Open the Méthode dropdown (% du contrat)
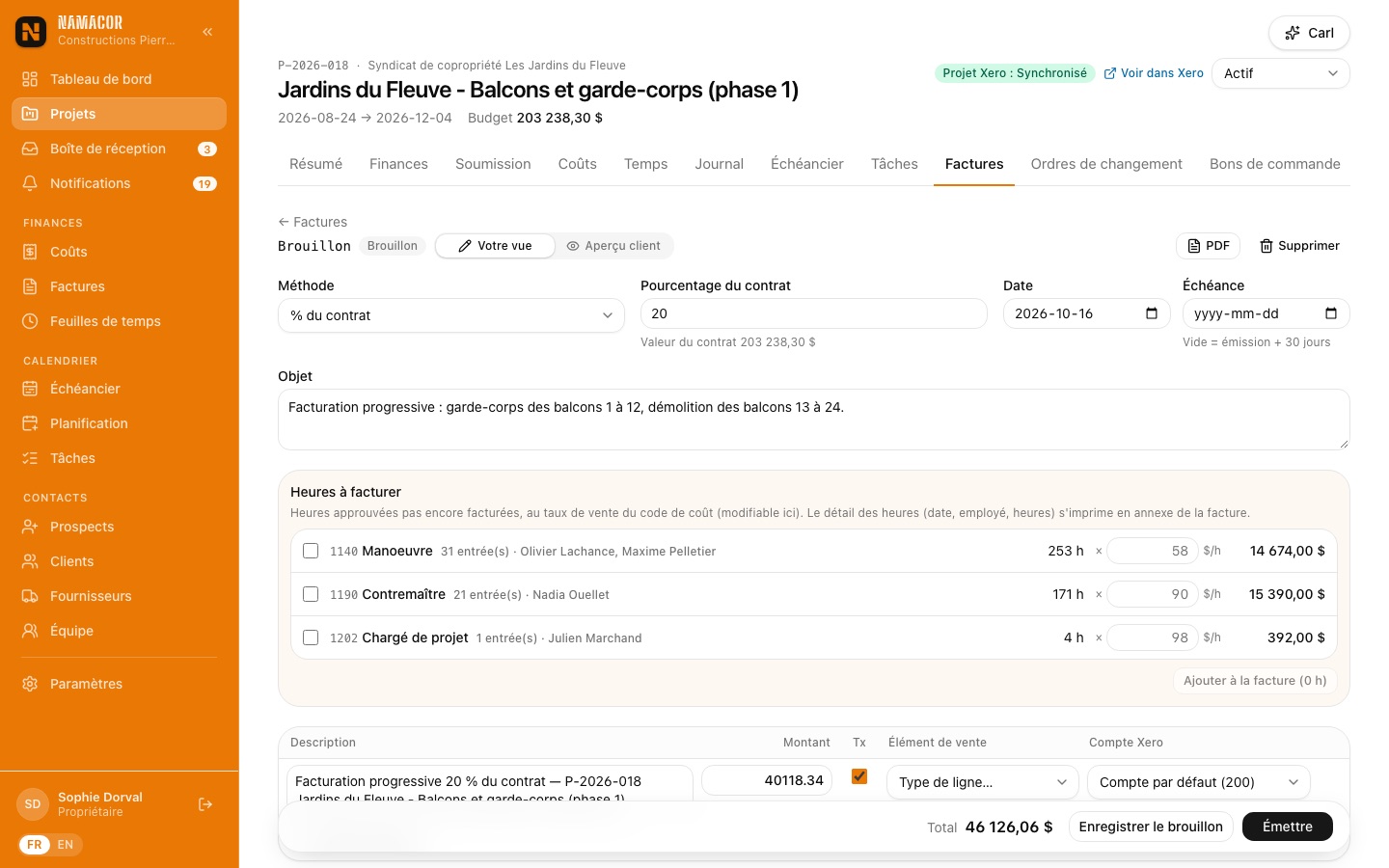Viewport: 1389px width, 868px height. pos(451,315)
